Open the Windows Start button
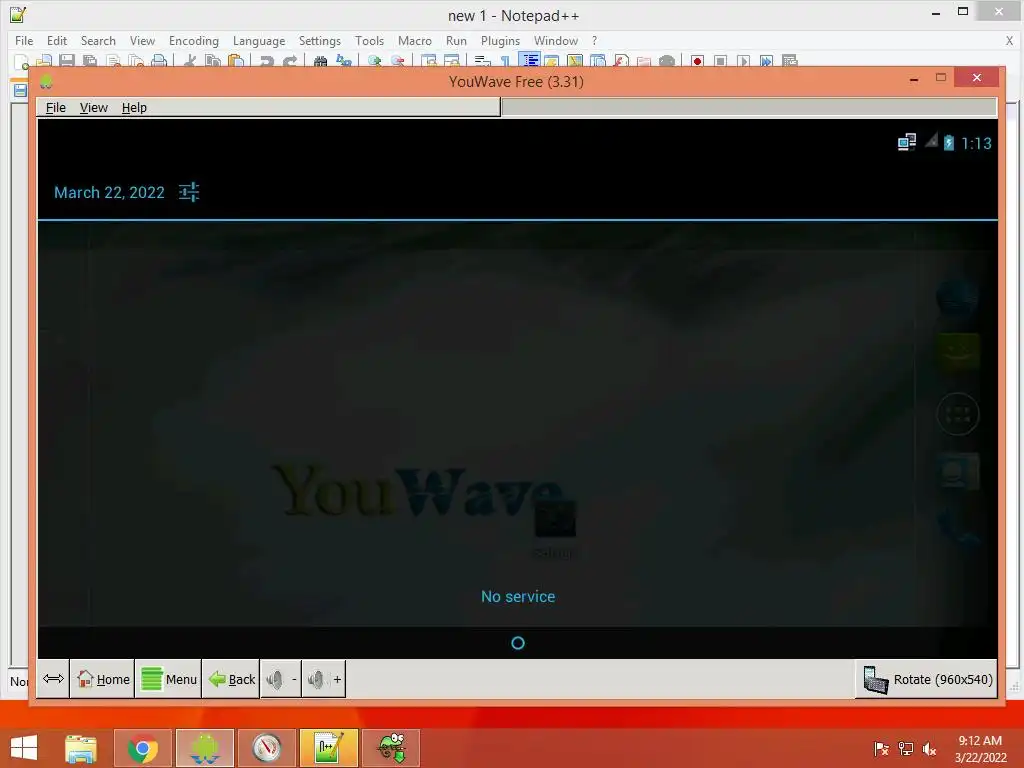This screenshot has width=1024, height=768. (24, 748)
